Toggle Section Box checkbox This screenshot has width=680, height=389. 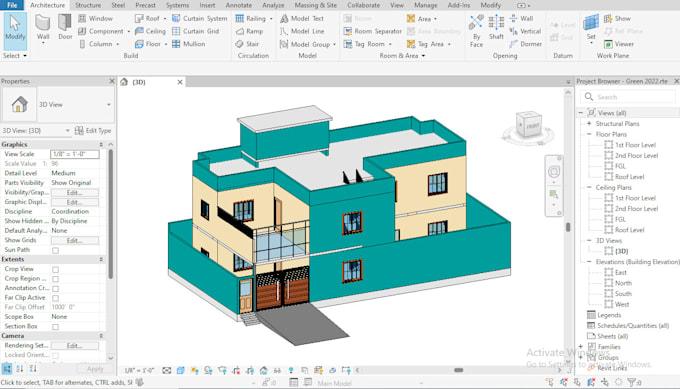pyautogui.click(x=56, y=327)
